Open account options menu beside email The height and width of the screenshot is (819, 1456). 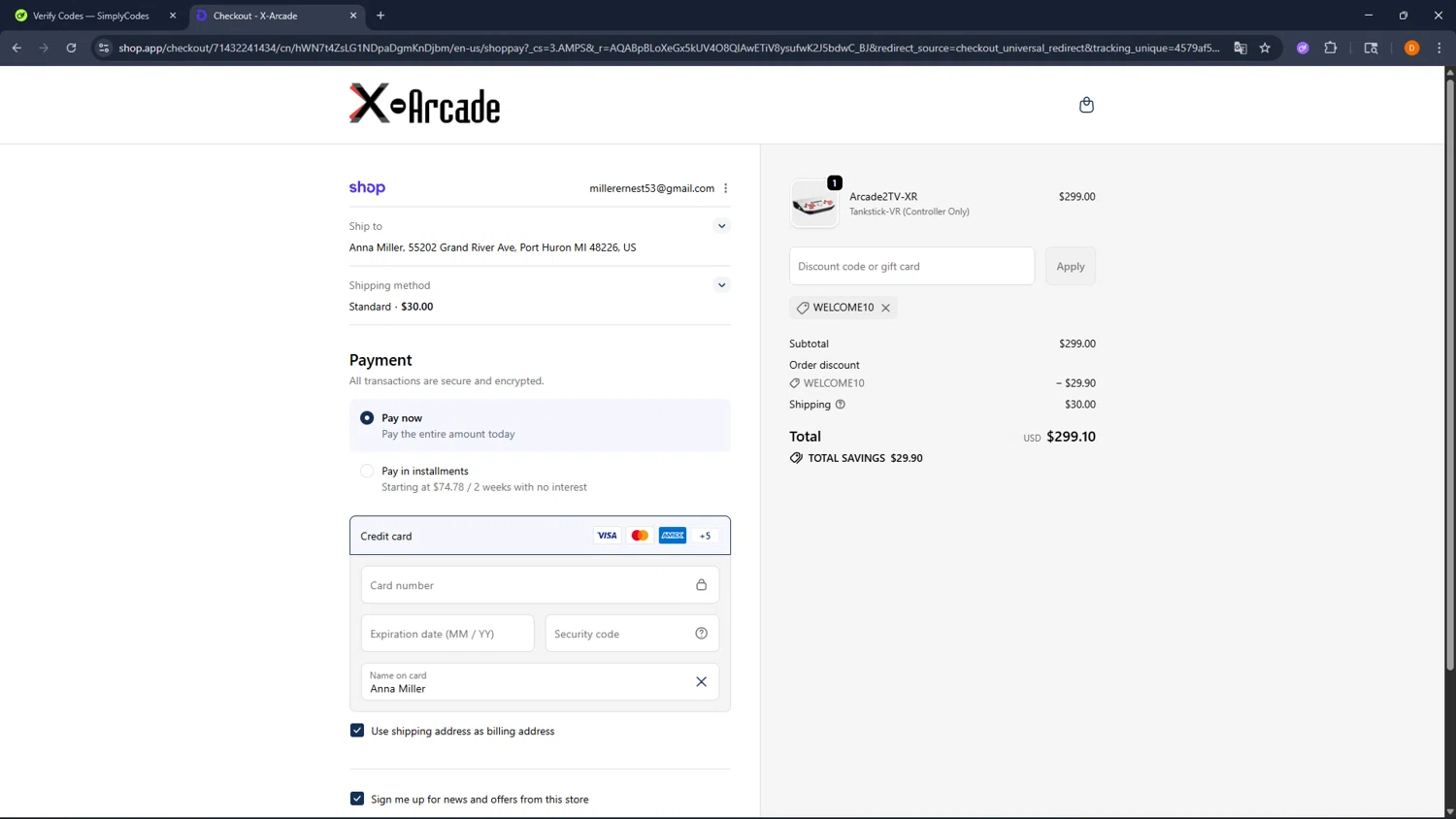(x=726, y=188)
